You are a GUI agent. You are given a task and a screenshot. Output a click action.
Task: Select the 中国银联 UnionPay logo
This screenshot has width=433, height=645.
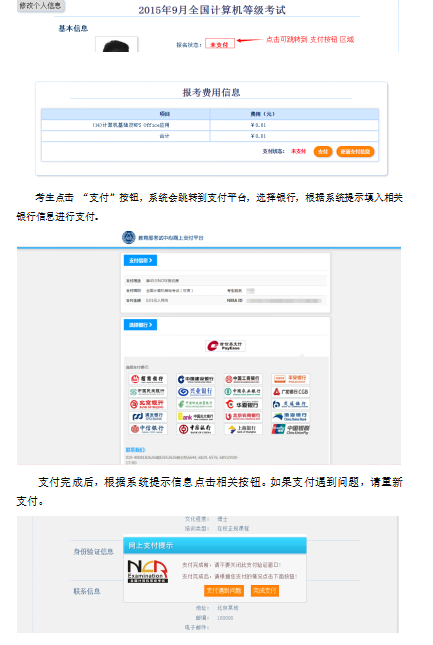tap(290, 429)
